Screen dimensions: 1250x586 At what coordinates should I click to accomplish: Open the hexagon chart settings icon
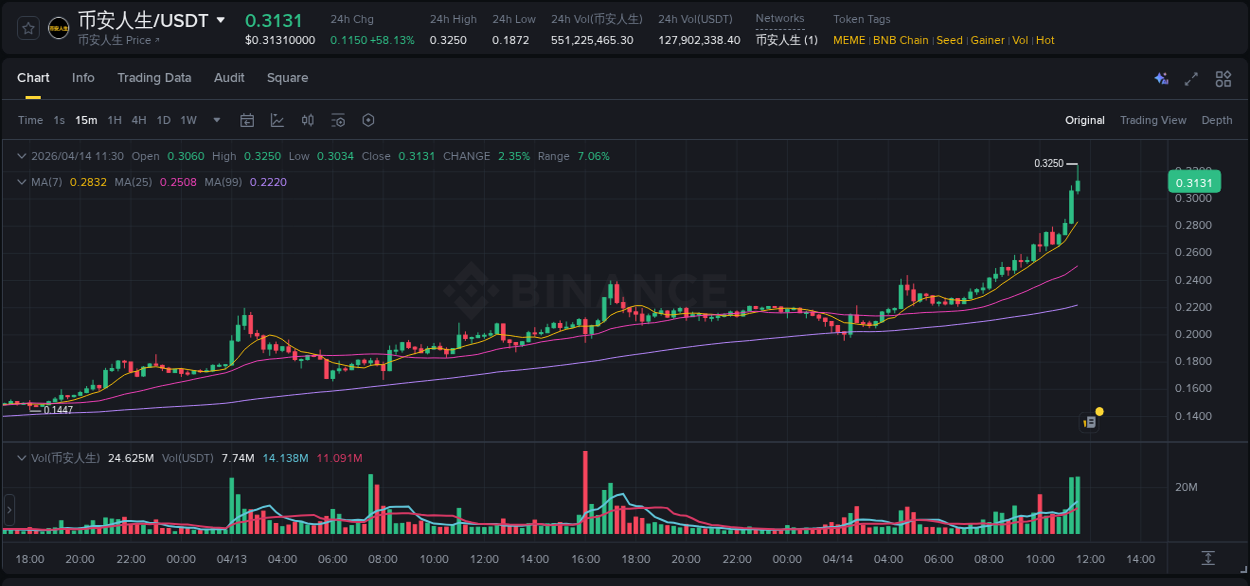coord(368,120)
